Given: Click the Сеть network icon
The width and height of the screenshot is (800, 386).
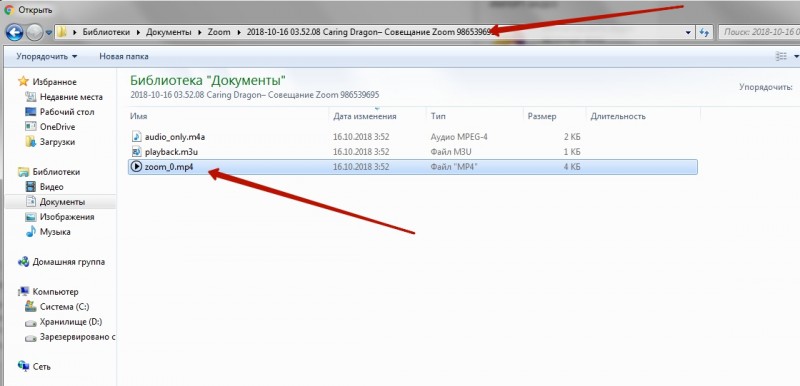Looking at the screenshot, I should point(23,366).
